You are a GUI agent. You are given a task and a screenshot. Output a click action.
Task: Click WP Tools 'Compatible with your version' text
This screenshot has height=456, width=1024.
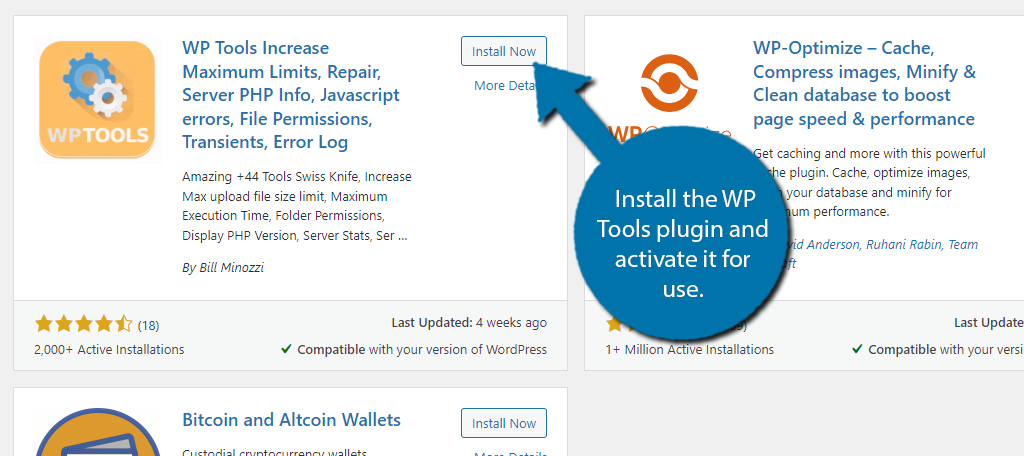[x=414, y=350]
